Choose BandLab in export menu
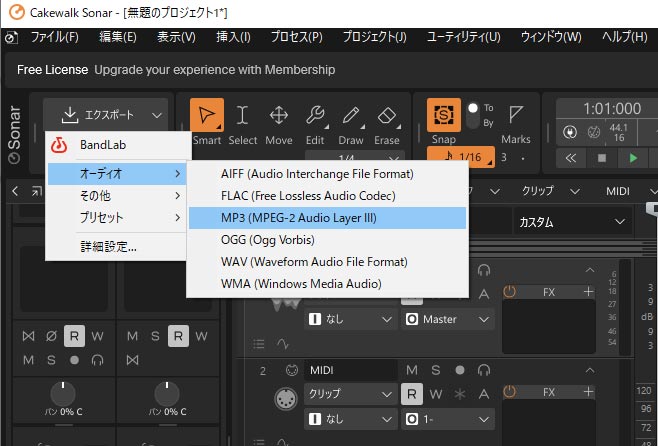This screenshot has width=658, height=446. (x=116, y=145)
